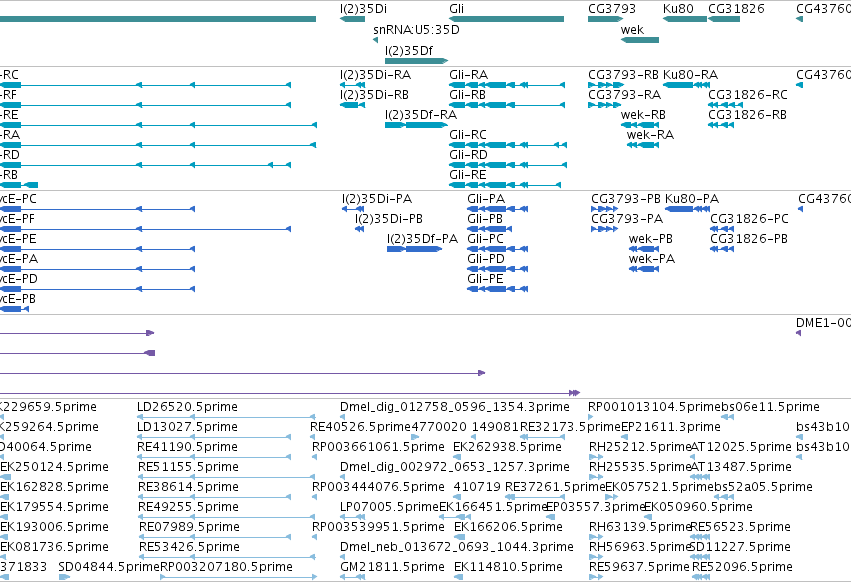This screenshot has width=851, height=582.
Task: Select the snRNA:U5:35D gene label
Action: 416,29
